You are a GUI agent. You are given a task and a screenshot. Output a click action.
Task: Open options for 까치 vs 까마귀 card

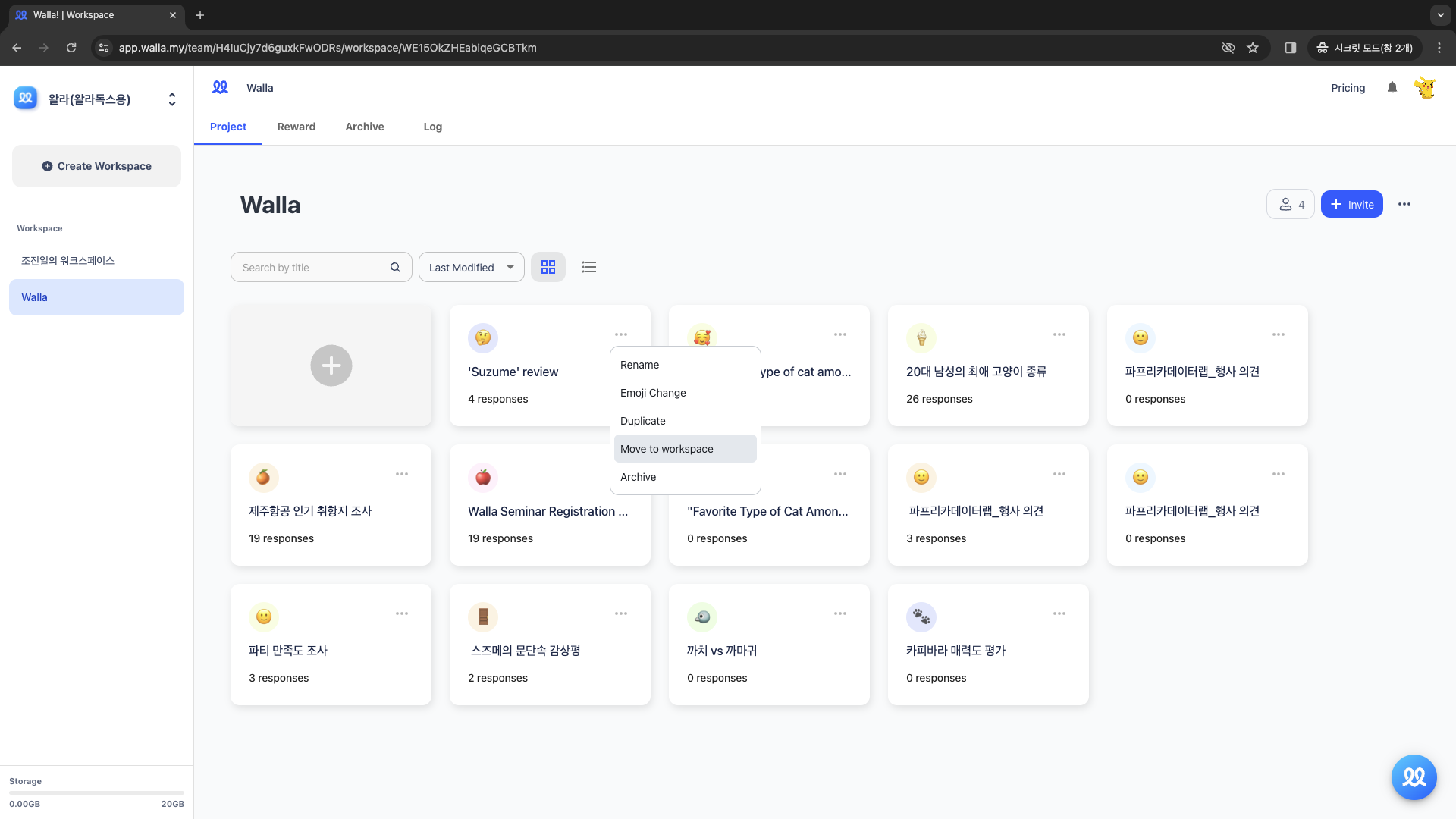pos(840,613)
